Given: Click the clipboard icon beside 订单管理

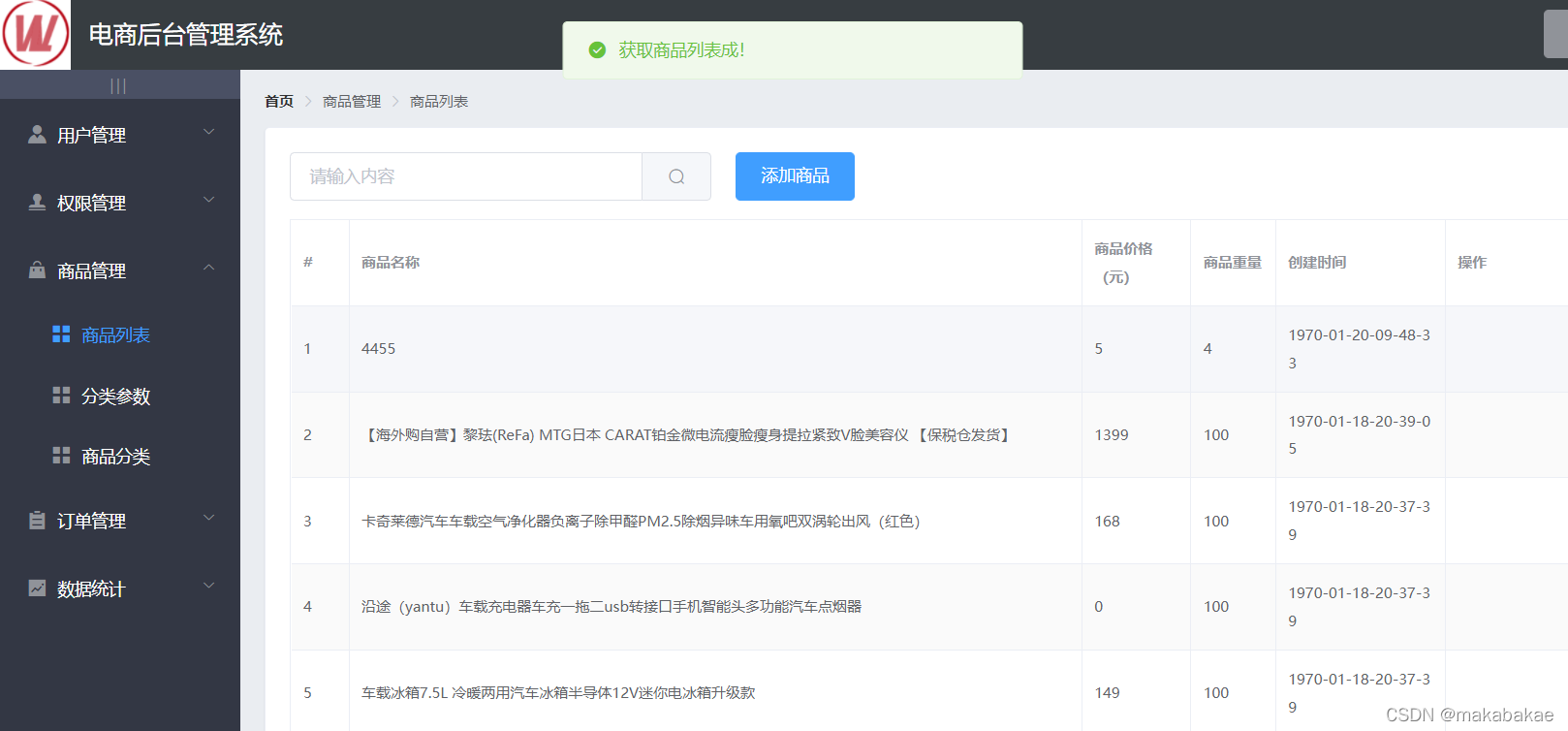Looking at the screenshot, I should coord(37,521).
